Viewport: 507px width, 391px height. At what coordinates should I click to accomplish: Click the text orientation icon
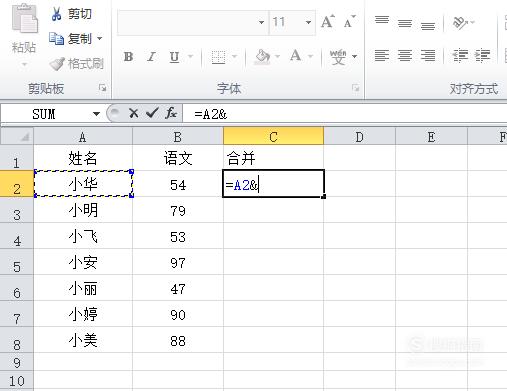[x=460, y=23]
